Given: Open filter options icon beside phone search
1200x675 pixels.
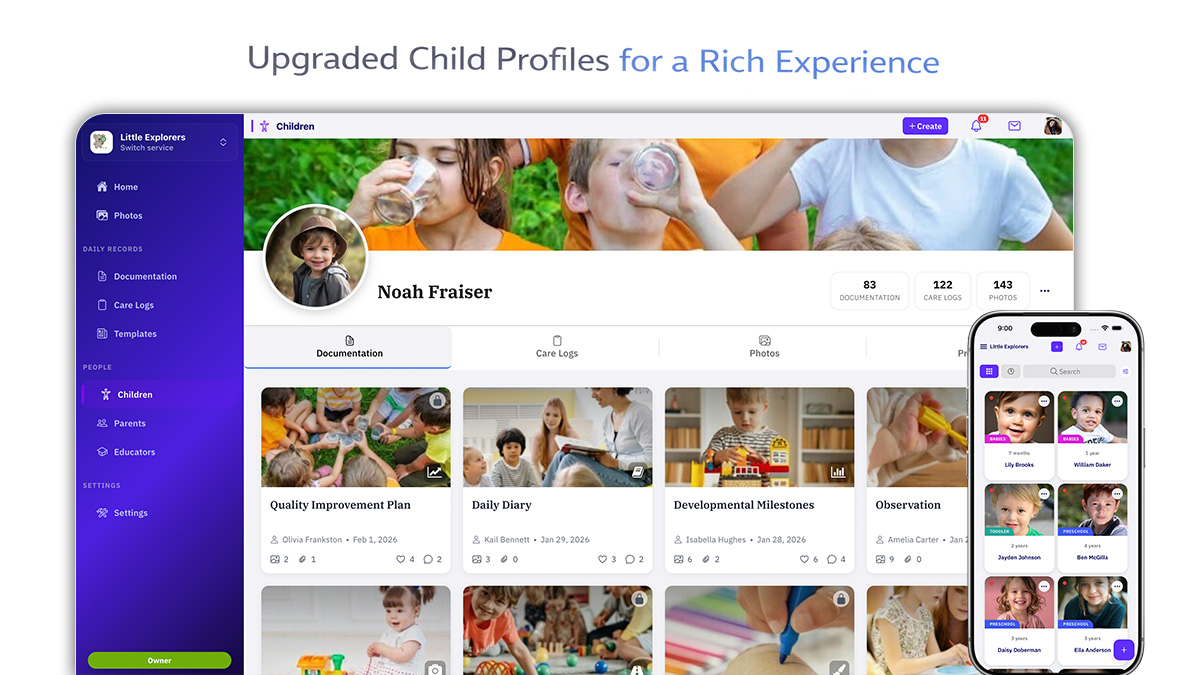Looking at the screenshot, I should pos(1126,371).
